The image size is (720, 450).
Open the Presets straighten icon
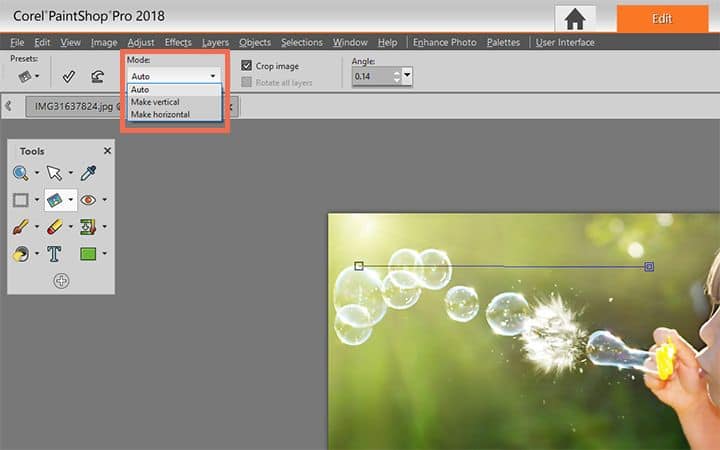tap(25, 76)
